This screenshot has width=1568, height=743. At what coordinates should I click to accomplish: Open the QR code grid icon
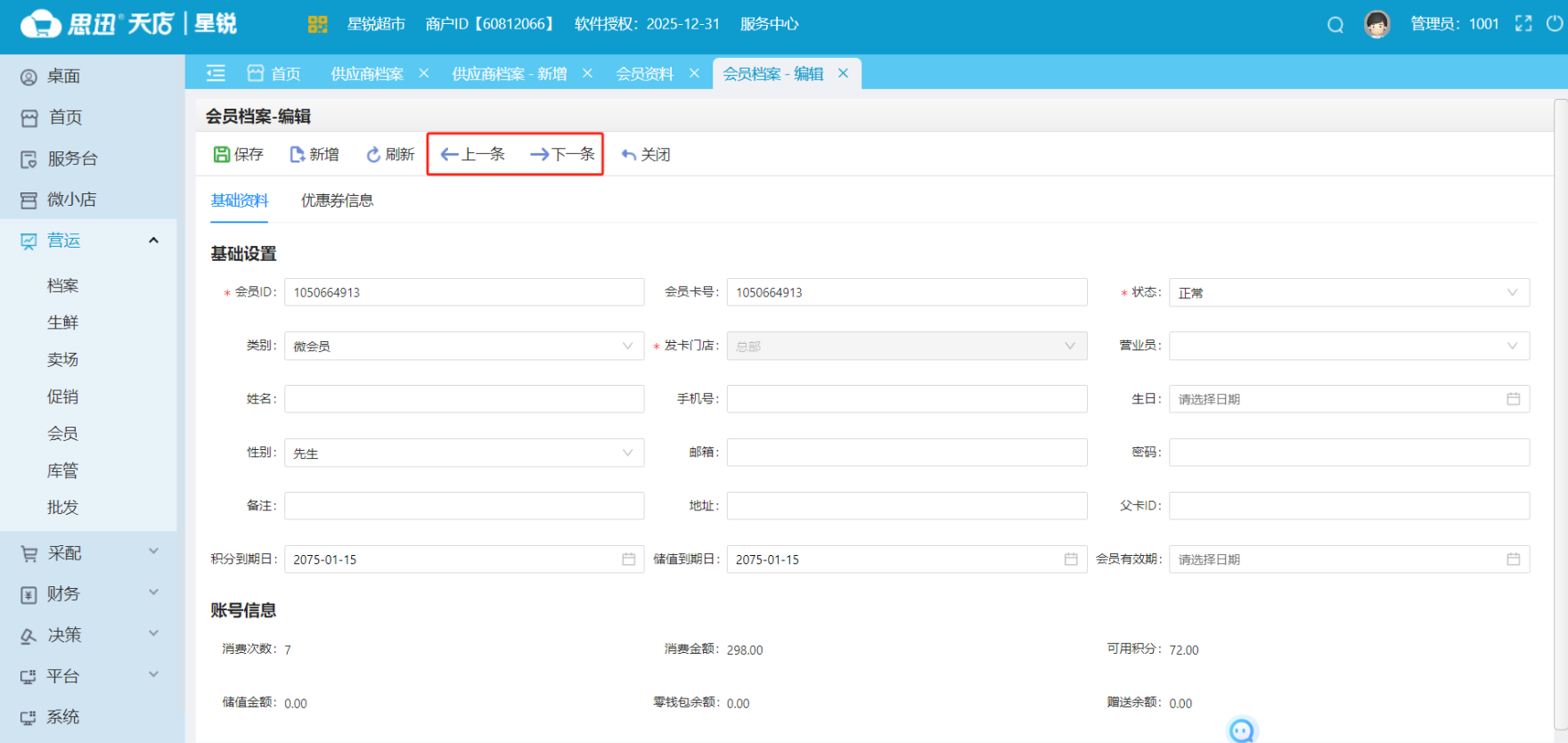click(x=317, y=24)
